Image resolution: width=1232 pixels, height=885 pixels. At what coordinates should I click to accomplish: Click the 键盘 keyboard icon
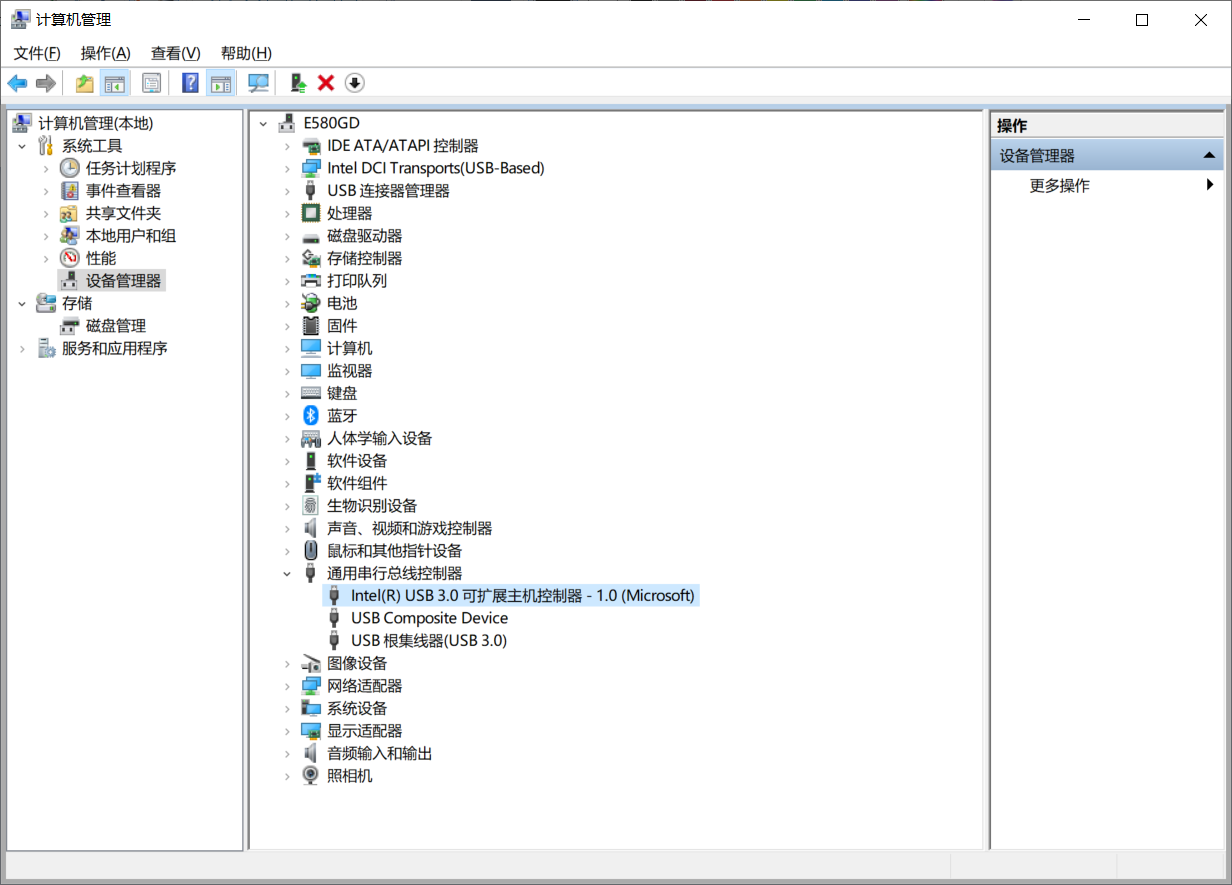click(x=311, y=393)
